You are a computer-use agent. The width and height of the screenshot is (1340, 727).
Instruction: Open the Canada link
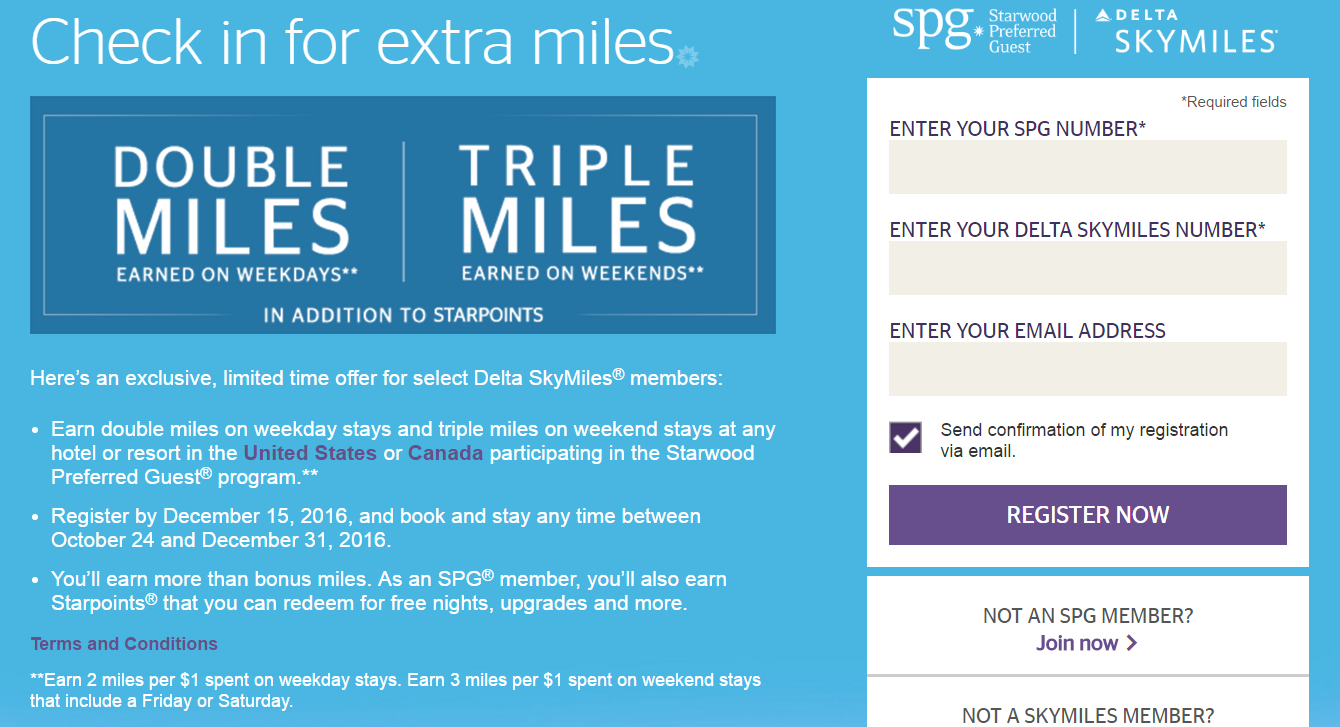[x=445, y=453]
